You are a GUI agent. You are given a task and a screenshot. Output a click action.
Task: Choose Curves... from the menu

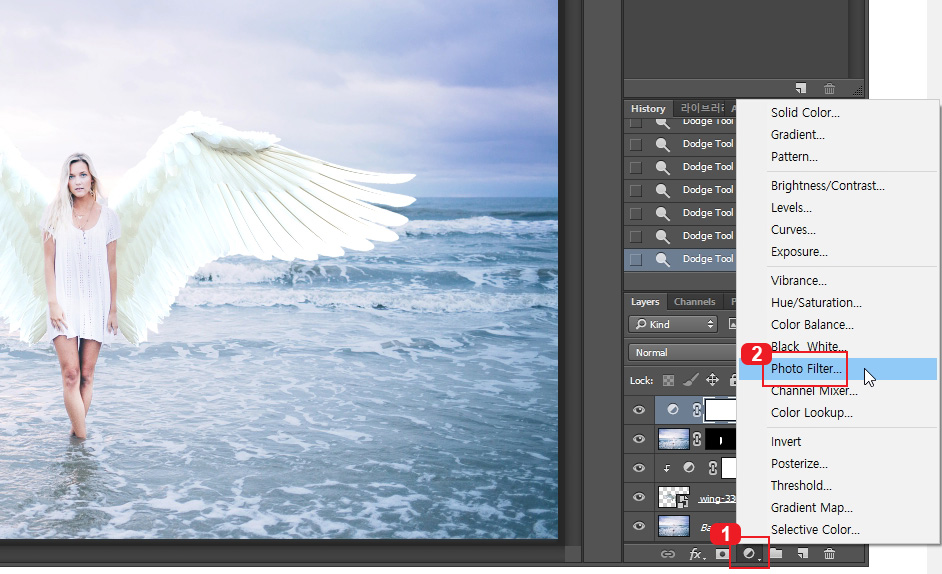point(794,230)
